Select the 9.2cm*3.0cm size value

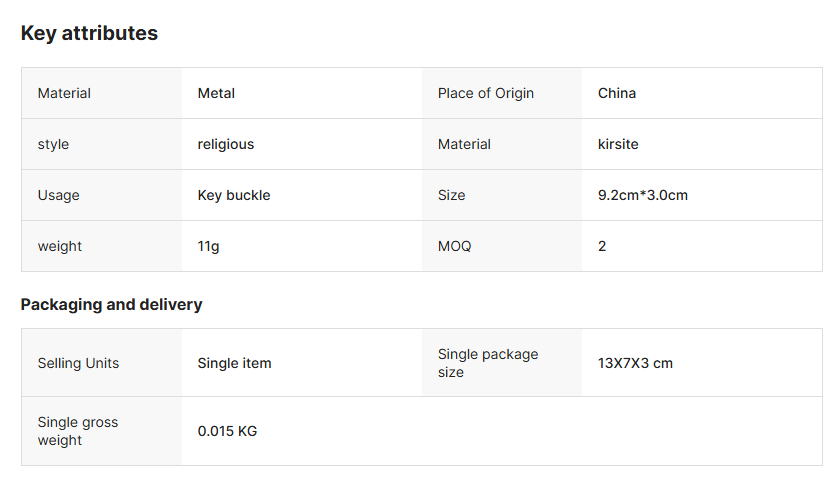coord(643,195)
